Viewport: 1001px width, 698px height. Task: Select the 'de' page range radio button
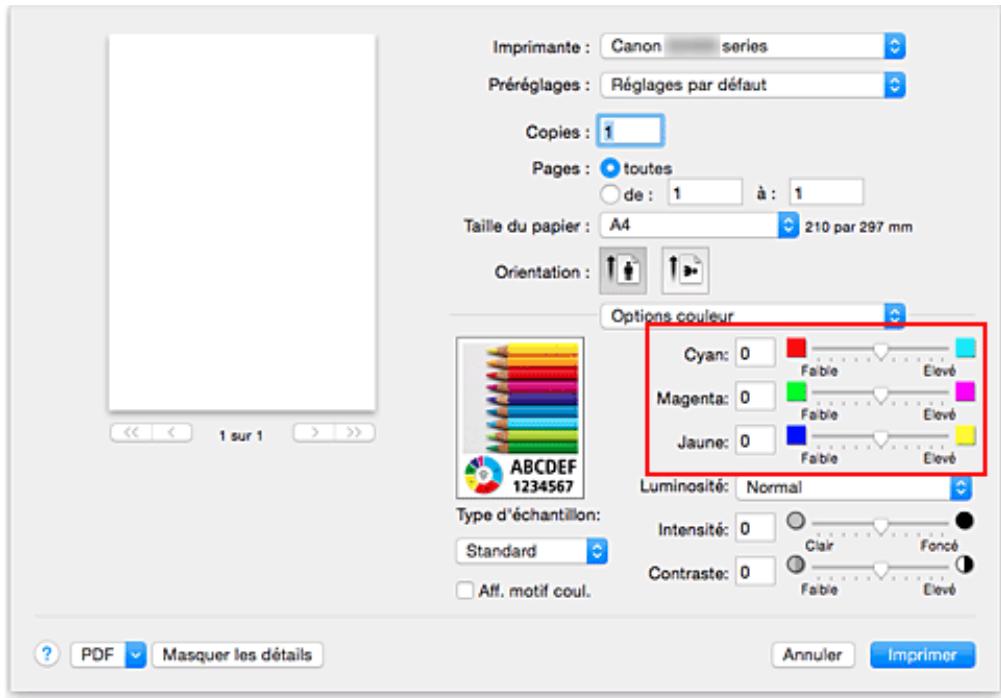tap(607, 190)
